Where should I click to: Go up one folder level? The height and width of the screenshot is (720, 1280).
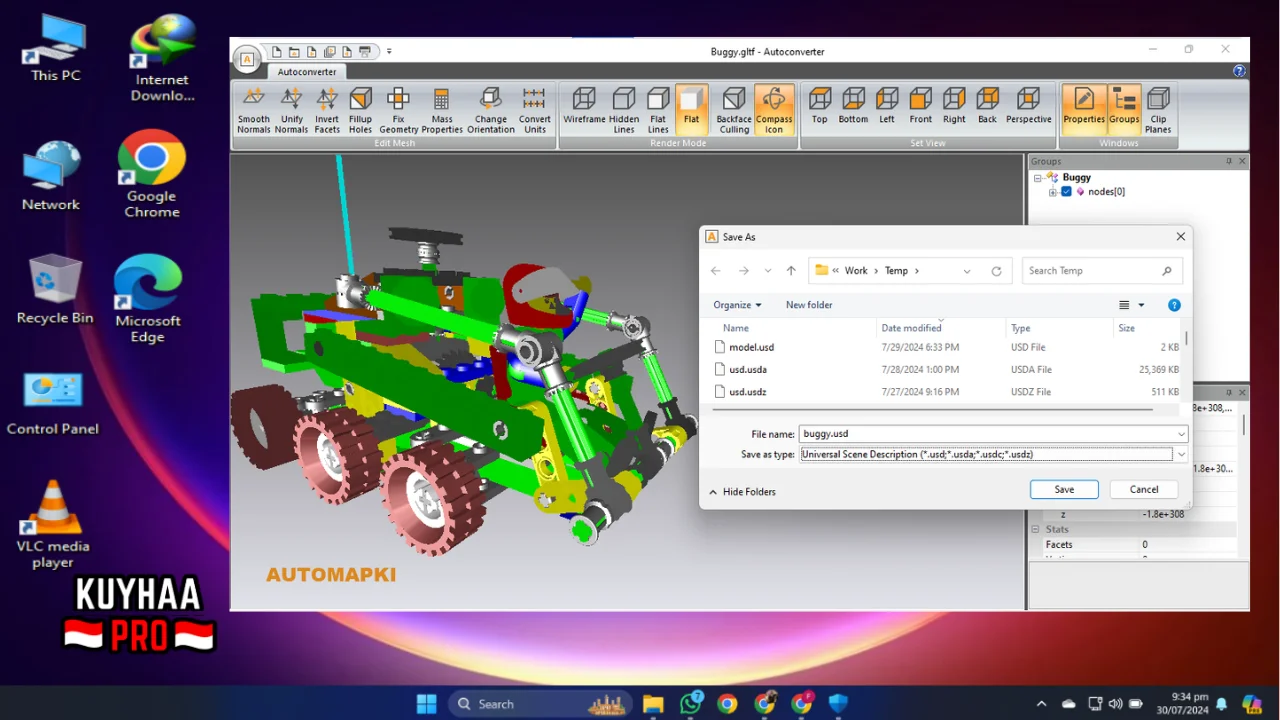click(x=791, y=271)
